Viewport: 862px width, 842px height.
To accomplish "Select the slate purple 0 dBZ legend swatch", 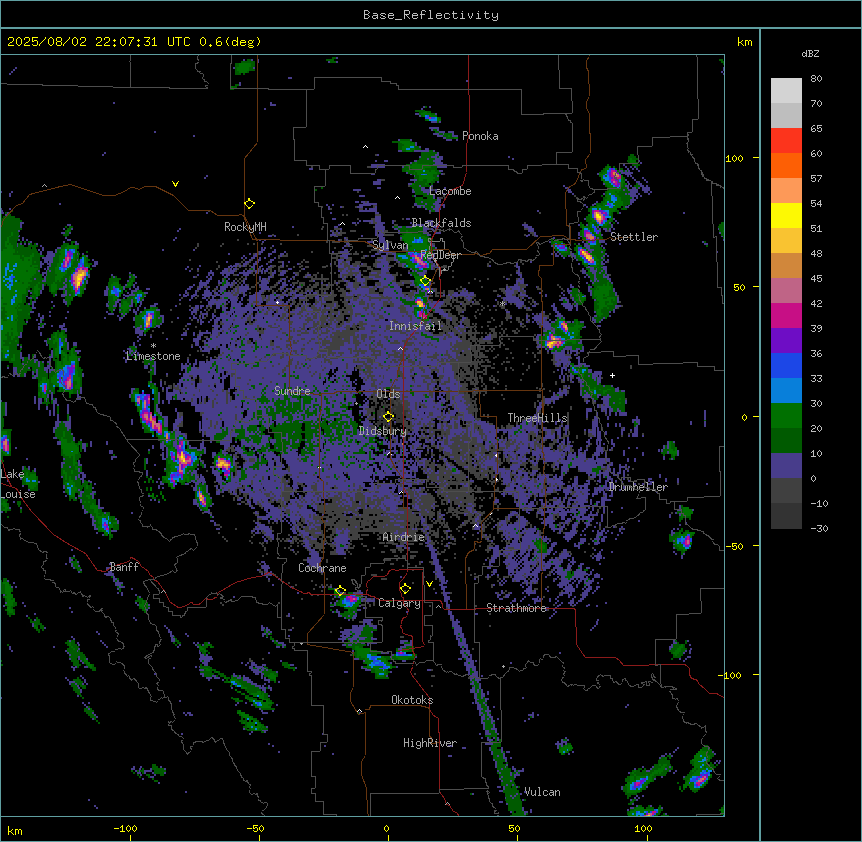I will pyautogui.click(x=786, y=466).
